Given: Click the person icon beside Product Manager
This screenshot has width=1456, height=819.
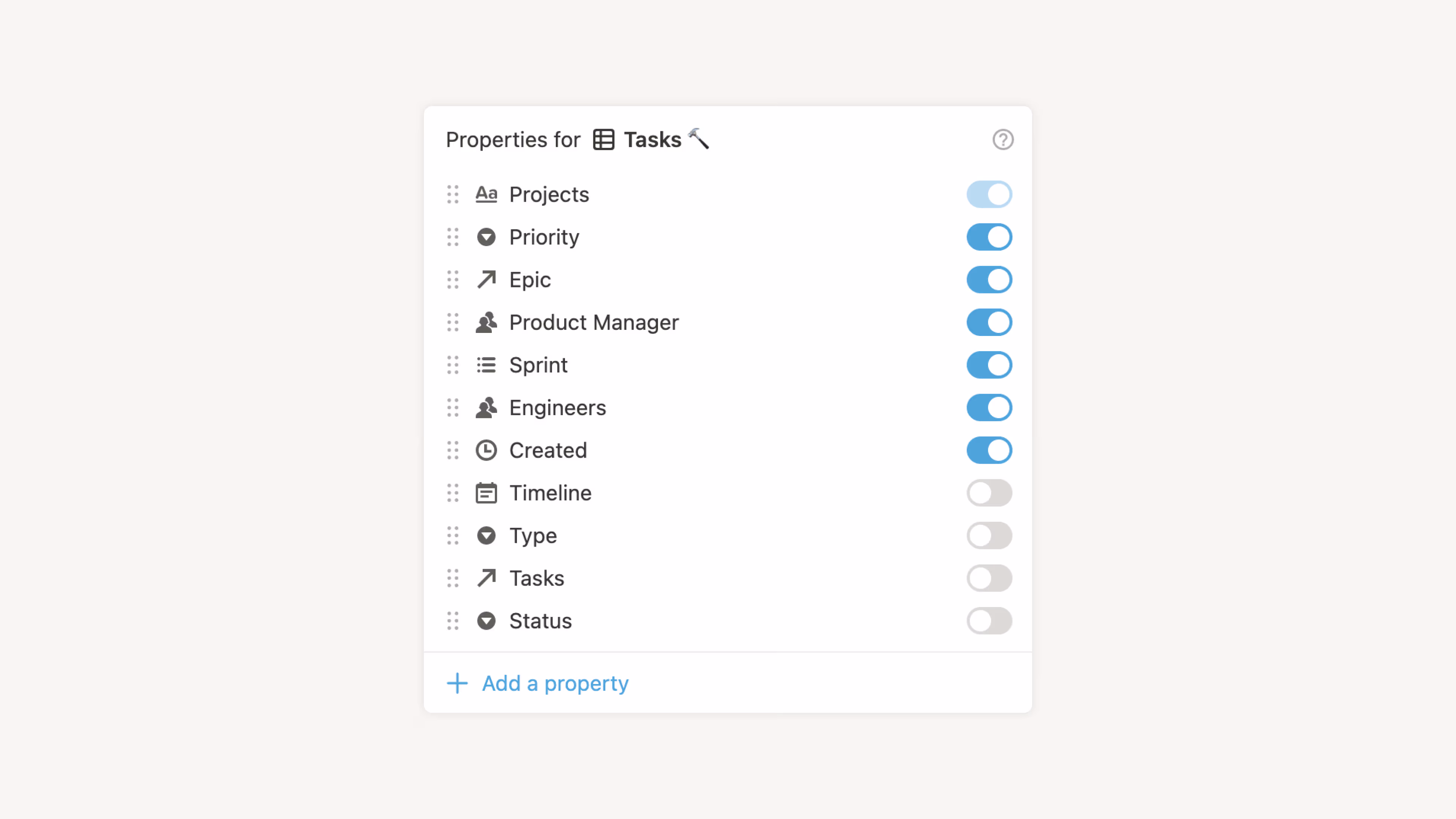Looking at the screenshot, I should tap(486, 322).
